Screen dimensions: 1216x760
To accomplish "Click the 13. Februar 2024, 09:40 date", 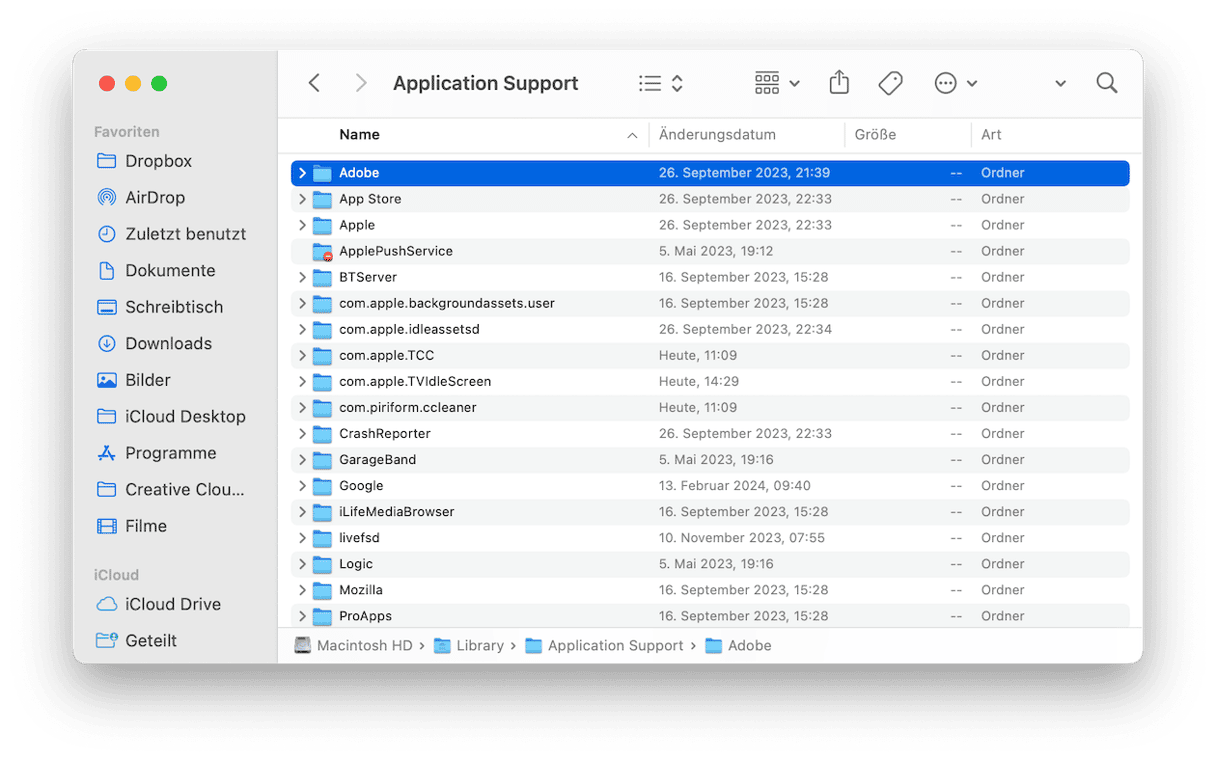I will tap(735, 486).
